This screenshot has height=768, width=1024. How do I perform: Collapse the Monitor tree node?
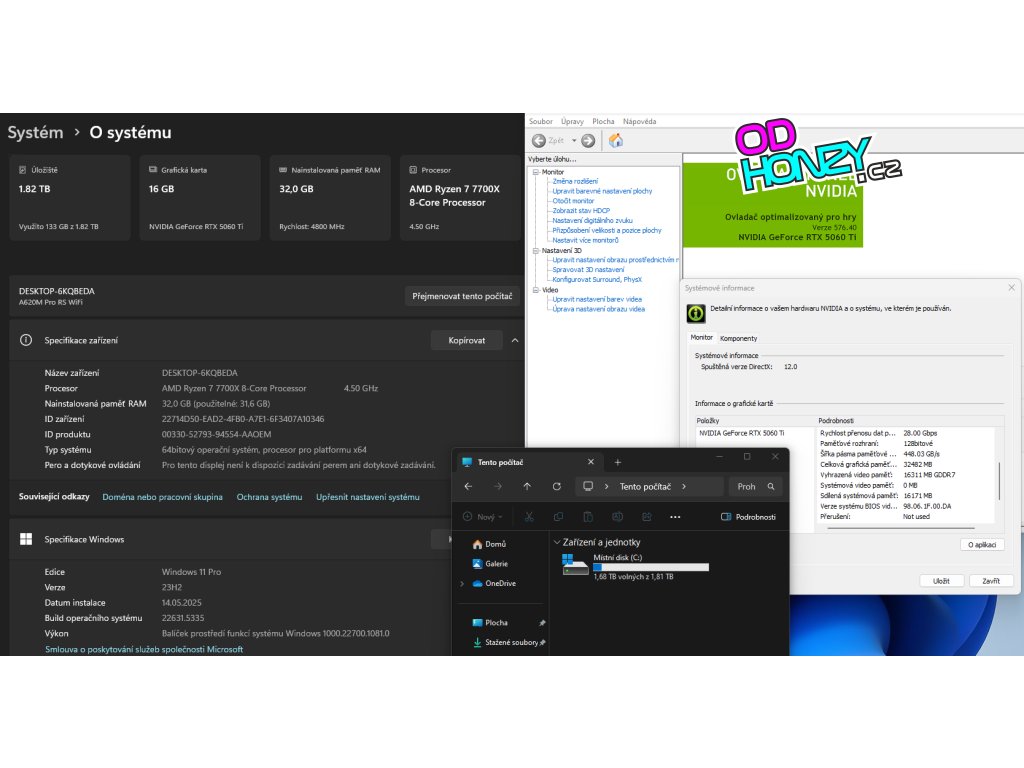536,172
